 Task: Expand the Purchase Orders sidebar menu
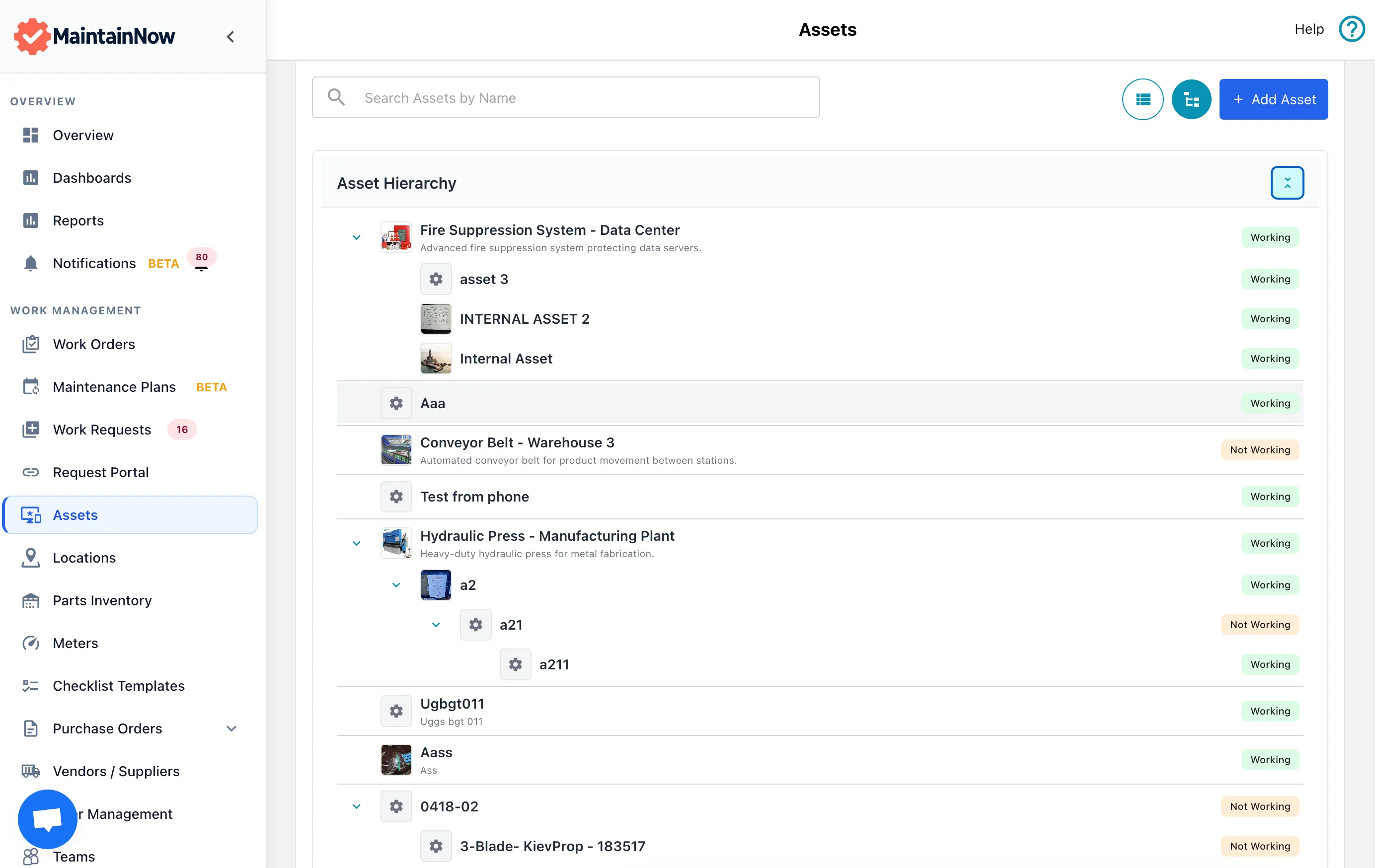pos(231,729)
